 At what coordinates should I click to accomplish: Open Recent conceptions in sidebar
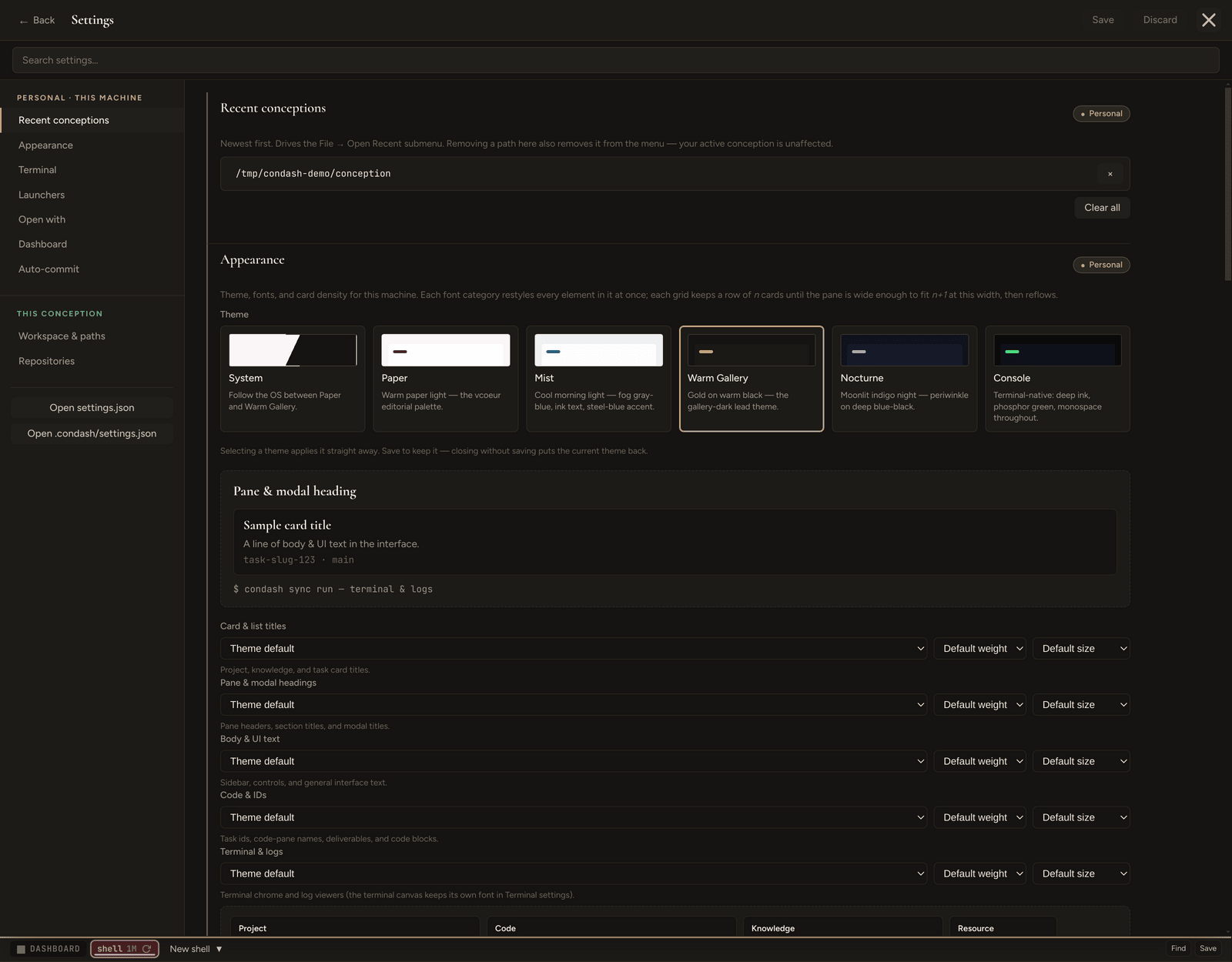pyautogui.click(x=92, y=120)
